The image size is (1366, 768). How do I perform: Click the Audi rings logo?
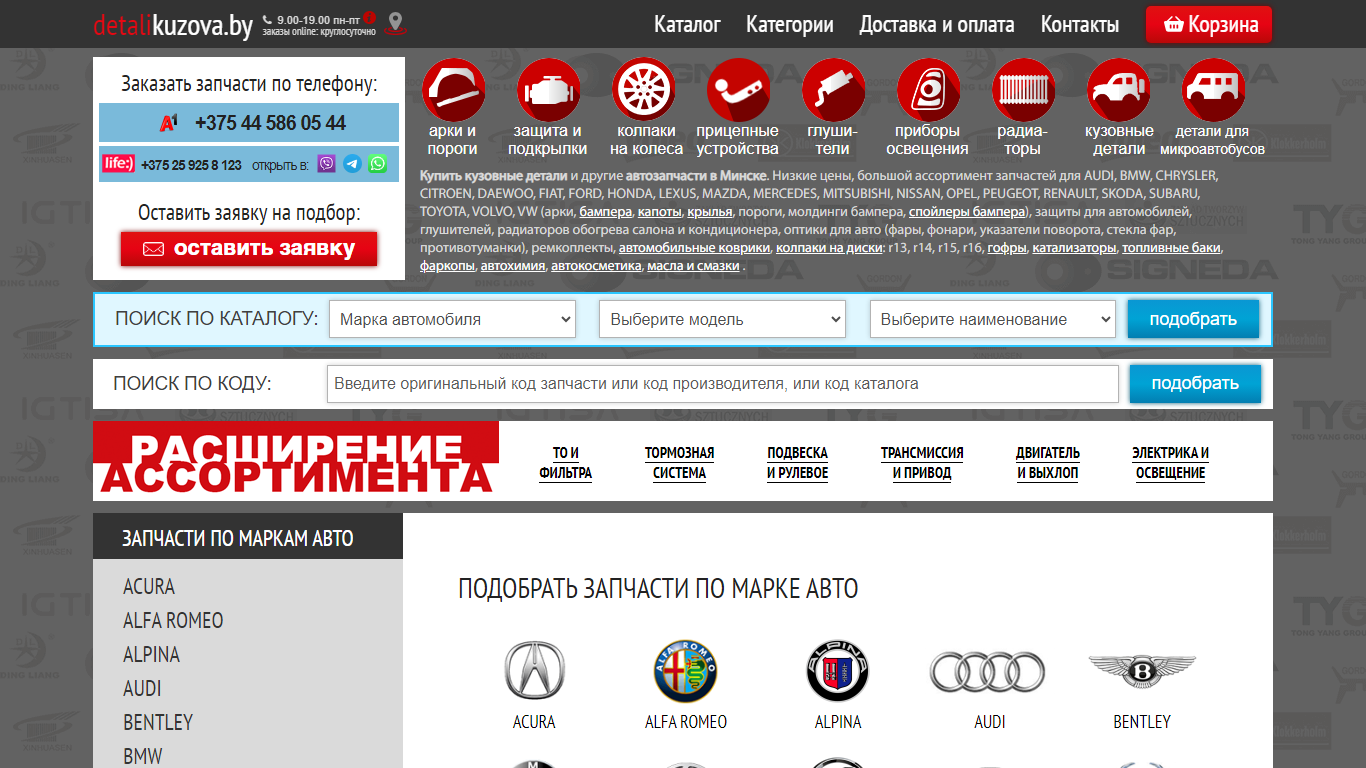987,671
